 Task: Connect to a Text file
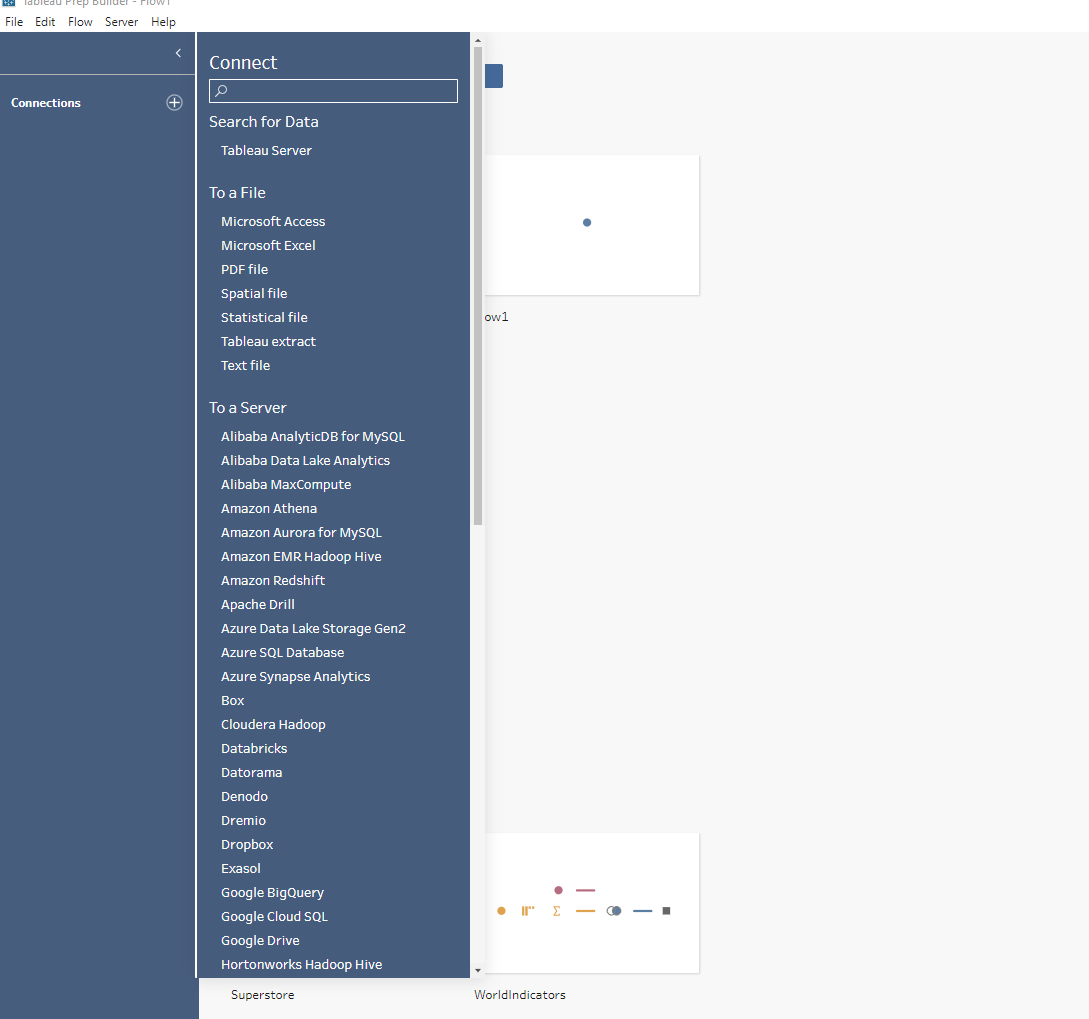[245, 365]
